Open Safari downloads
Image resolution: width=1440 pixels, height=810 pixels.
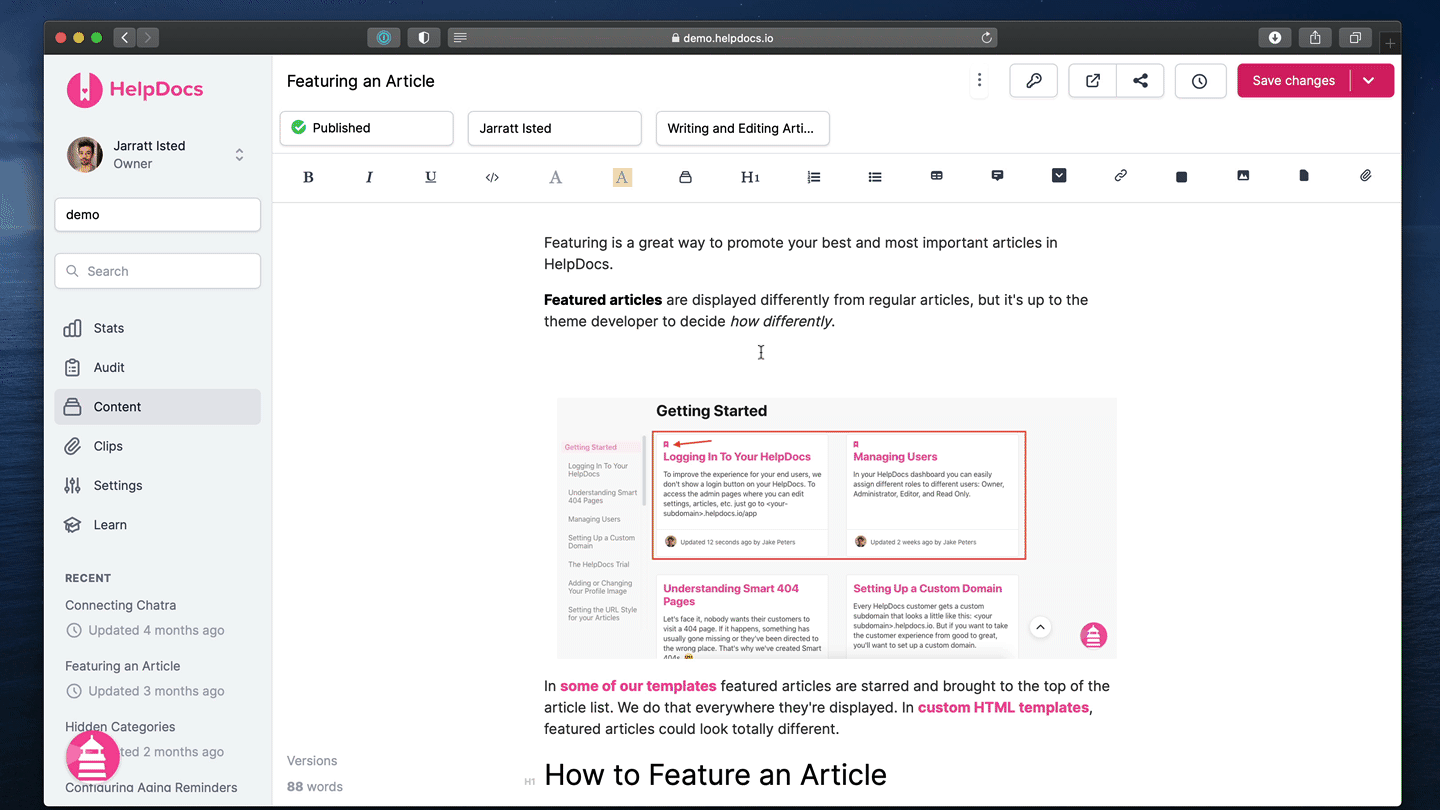pos(1275,38)
